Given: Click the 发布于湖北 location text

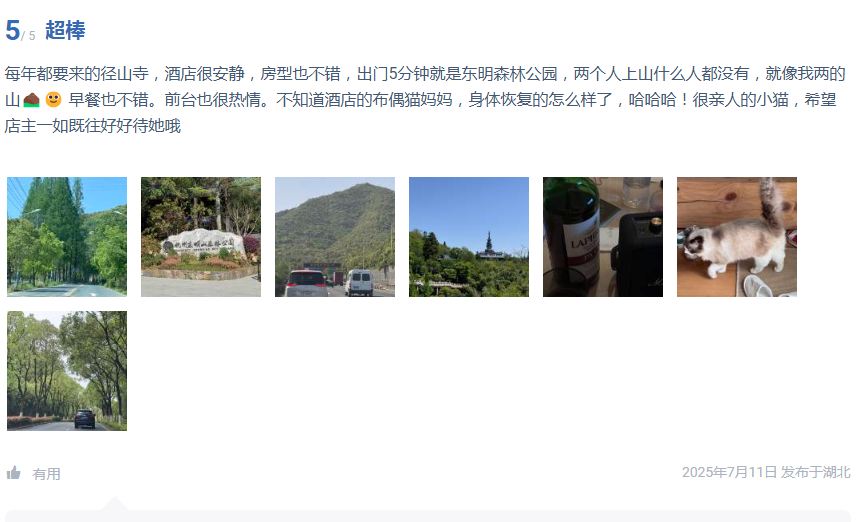Looking at the screenshot, I should point(816,472).
